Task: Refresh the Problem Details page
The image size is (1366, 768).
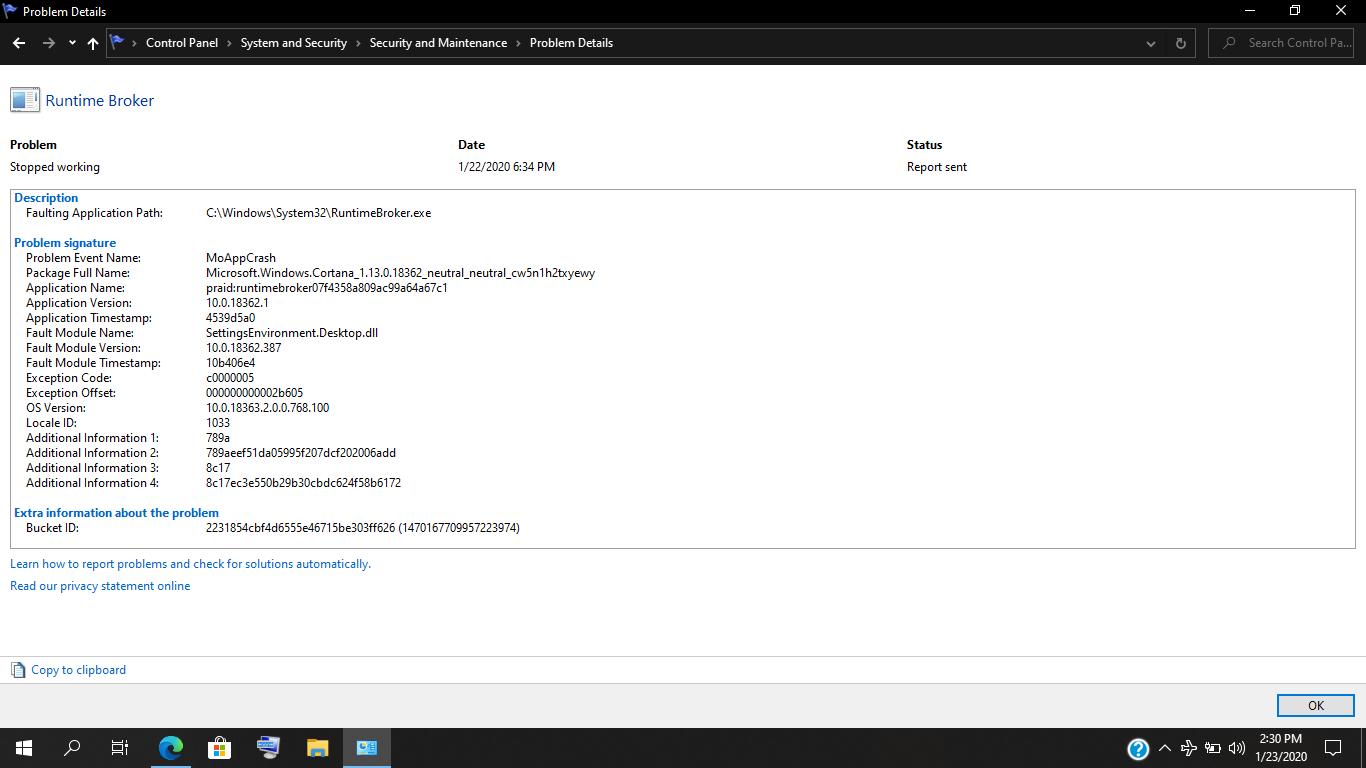Action: pos(1181,43)
